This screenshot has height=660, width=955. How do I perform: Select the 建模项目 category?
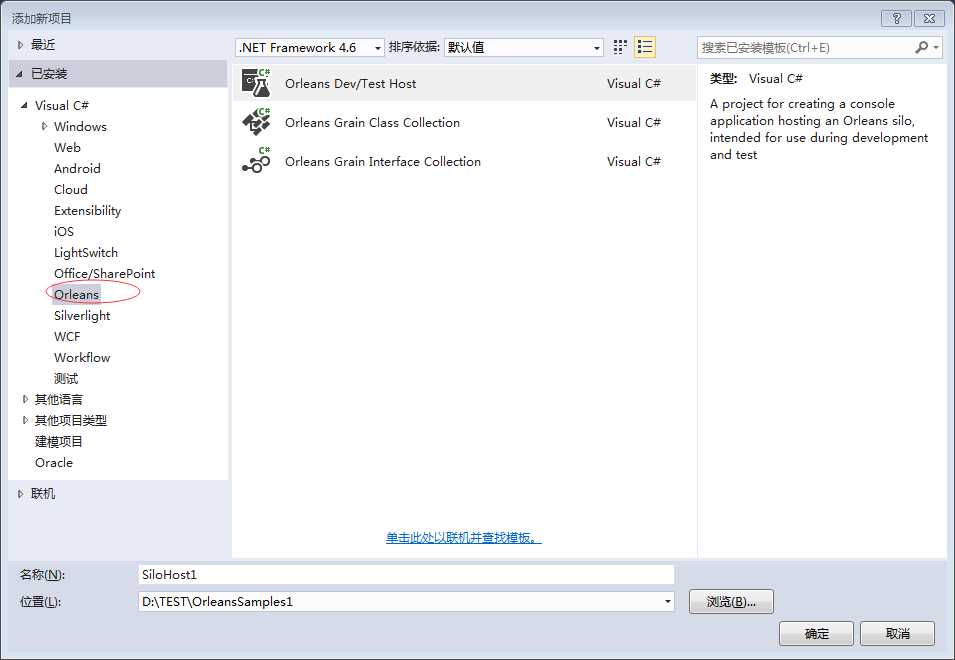(x=58, y=441)
